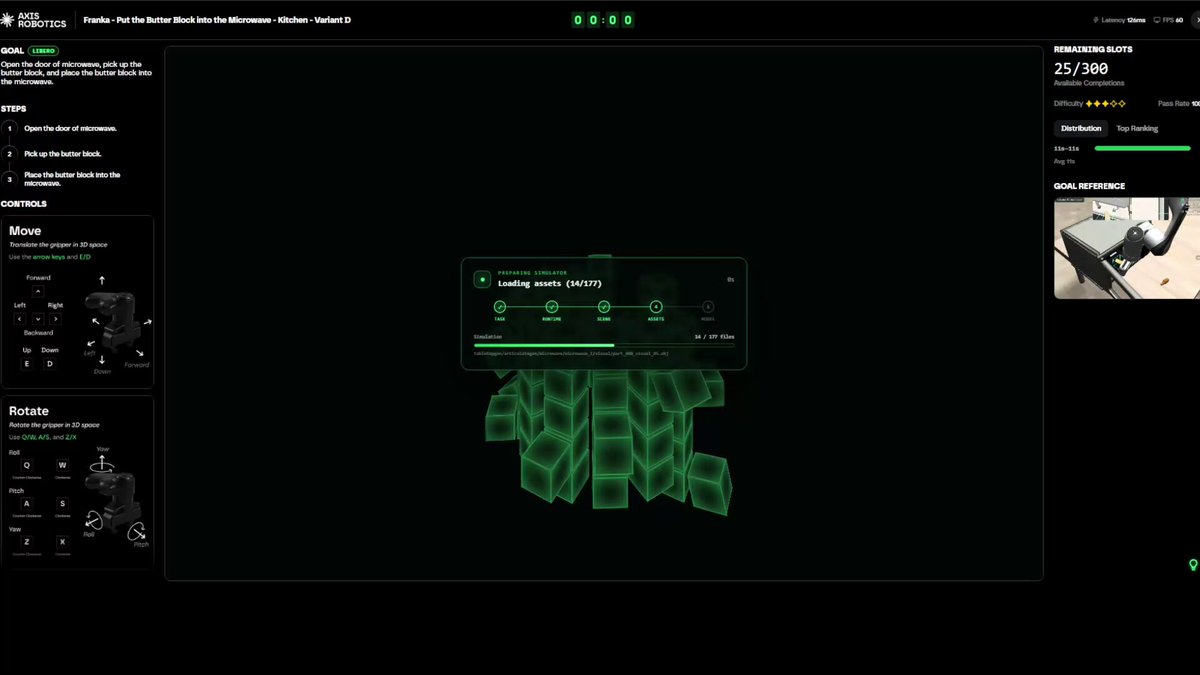Click the preparing simulator status indicator

[482, 280]
